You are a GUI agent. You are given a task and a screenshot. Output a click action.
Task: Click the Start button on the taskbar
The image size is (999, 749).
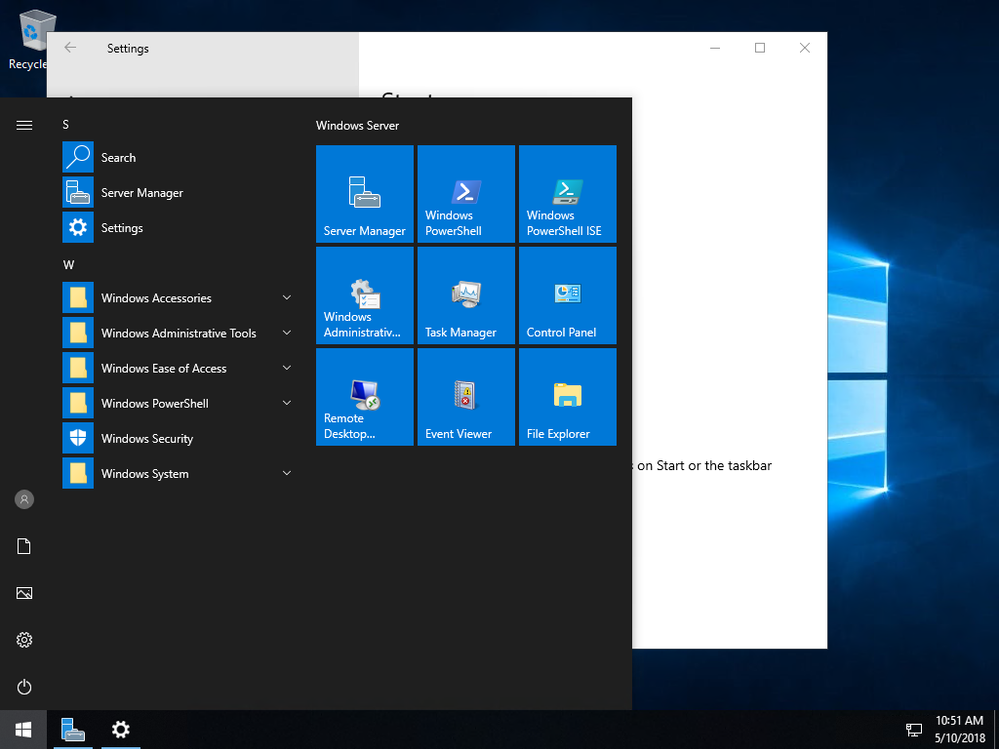click(x=23, y=730)
